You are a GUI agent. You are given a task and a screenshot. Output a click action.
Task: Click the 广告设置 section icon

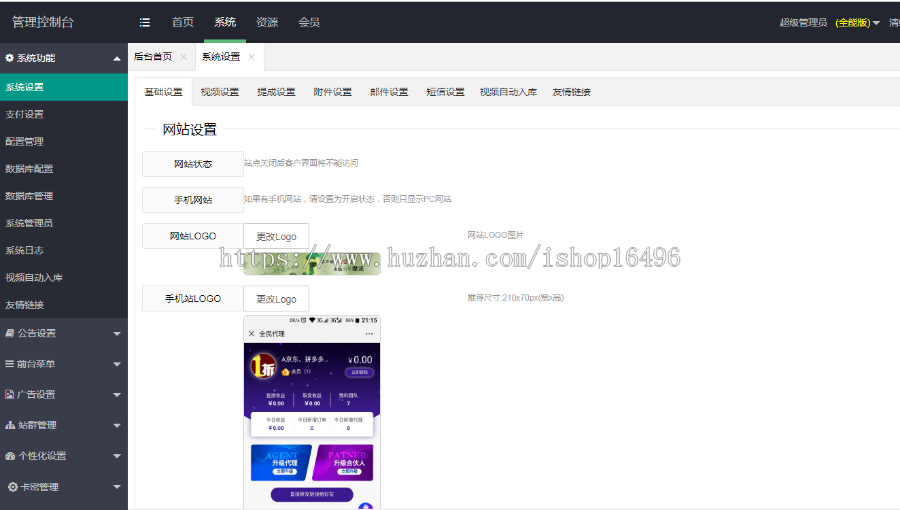(x=9, y=394)
